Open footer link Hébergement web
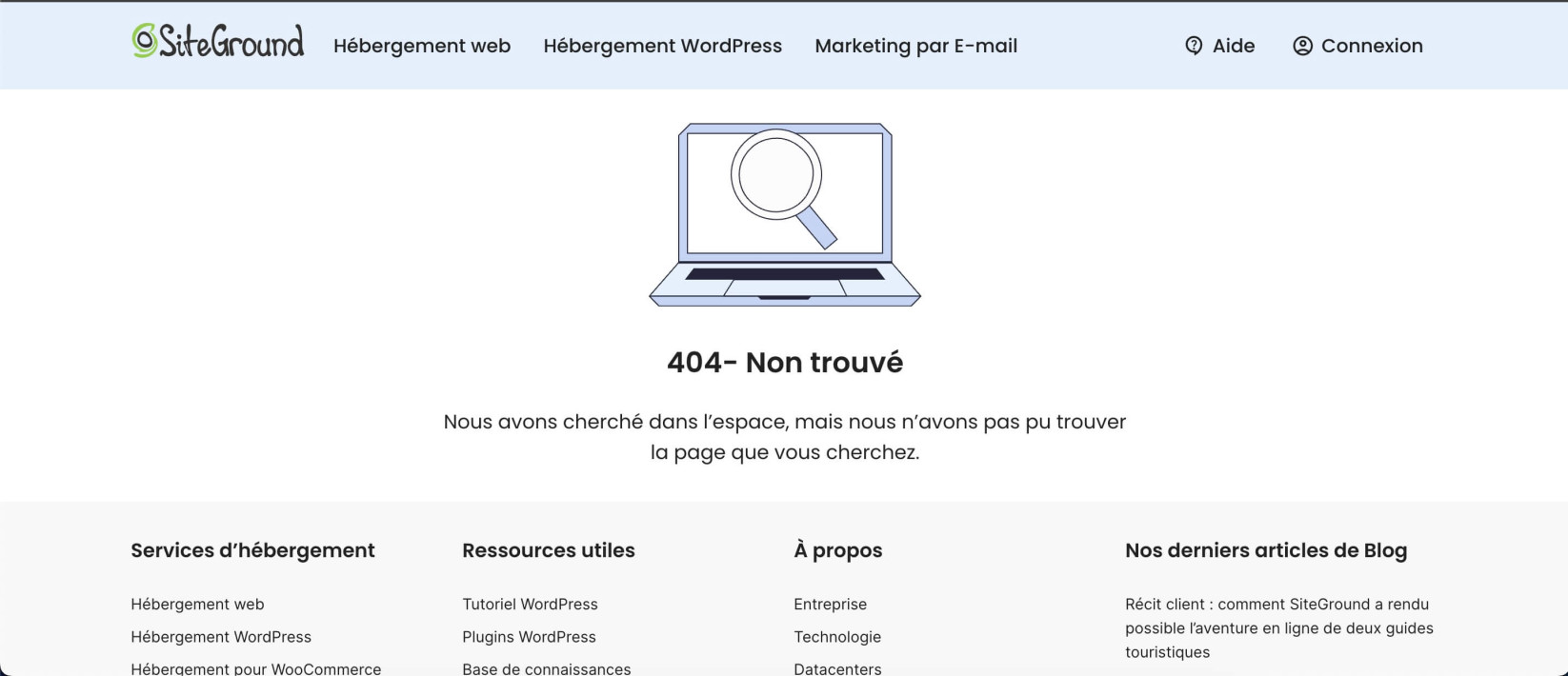 click(197, 605)
